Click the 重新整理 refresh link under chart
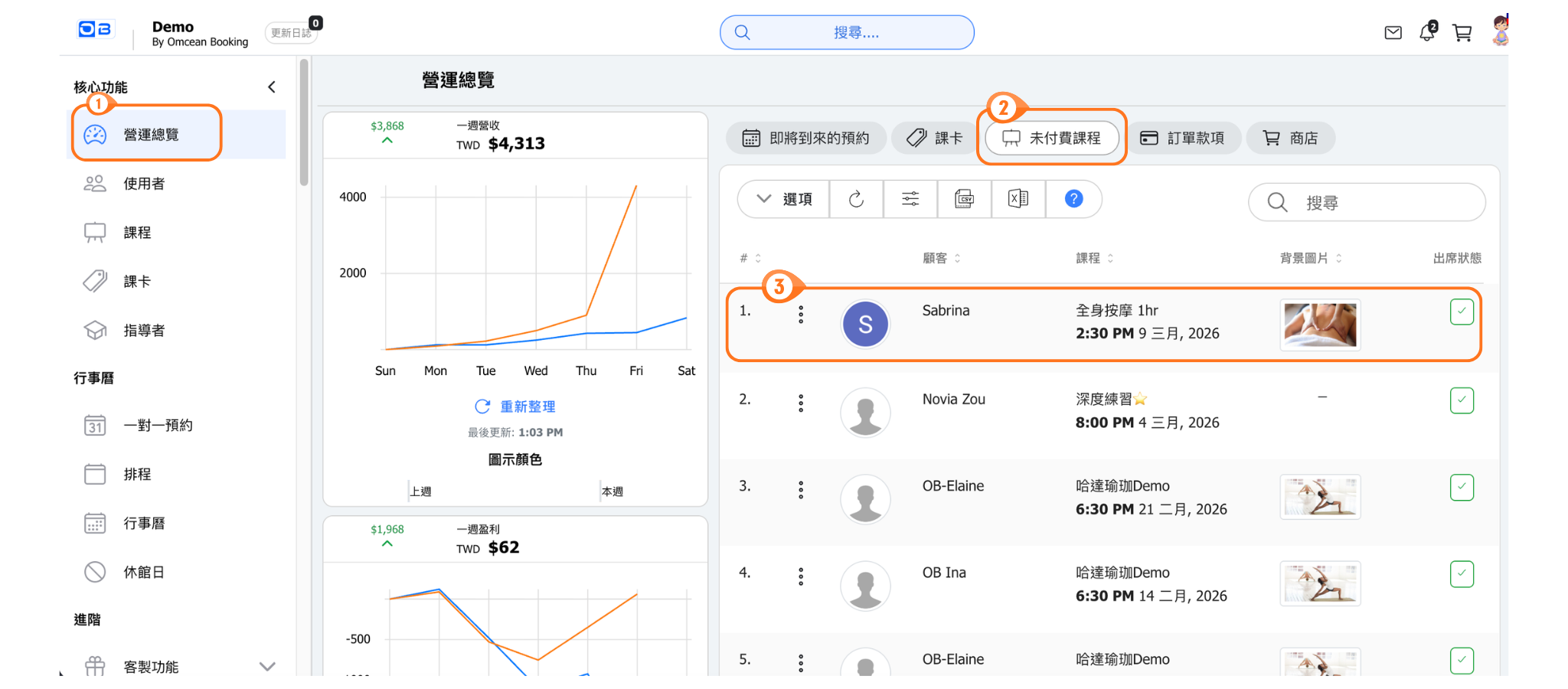Viewport: 1568px width, 689px height. [515, 407]
